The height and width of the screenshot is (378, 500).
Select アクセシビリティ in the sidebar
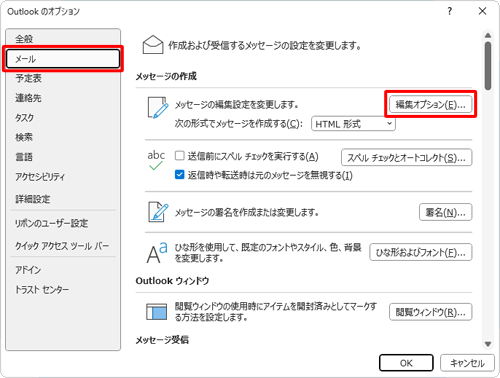[63, 176]
